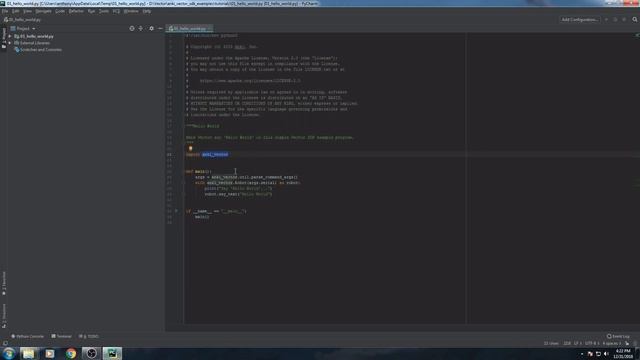Open the View menu
The height and width of the screenshot is (360, 640).
pos(27,11)
